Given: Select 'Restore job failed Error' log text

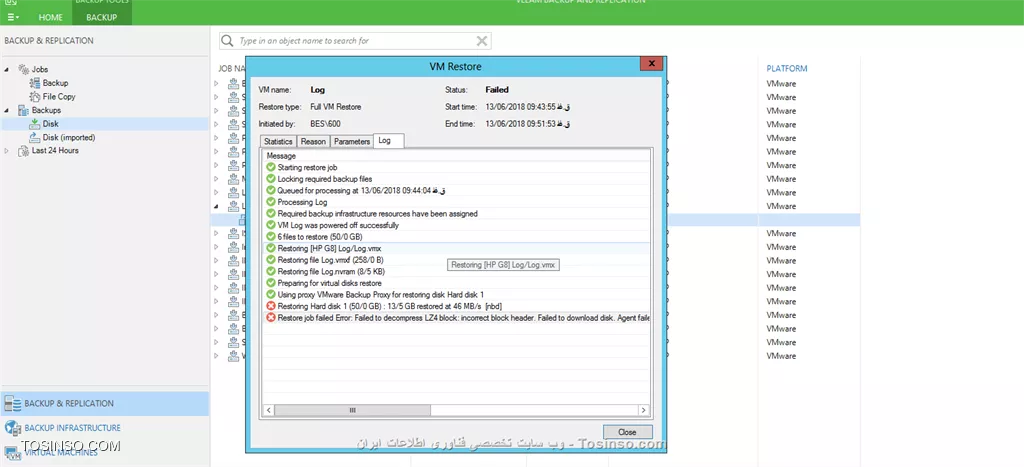Looking at the screenshot, I should [x=463, y=318].
